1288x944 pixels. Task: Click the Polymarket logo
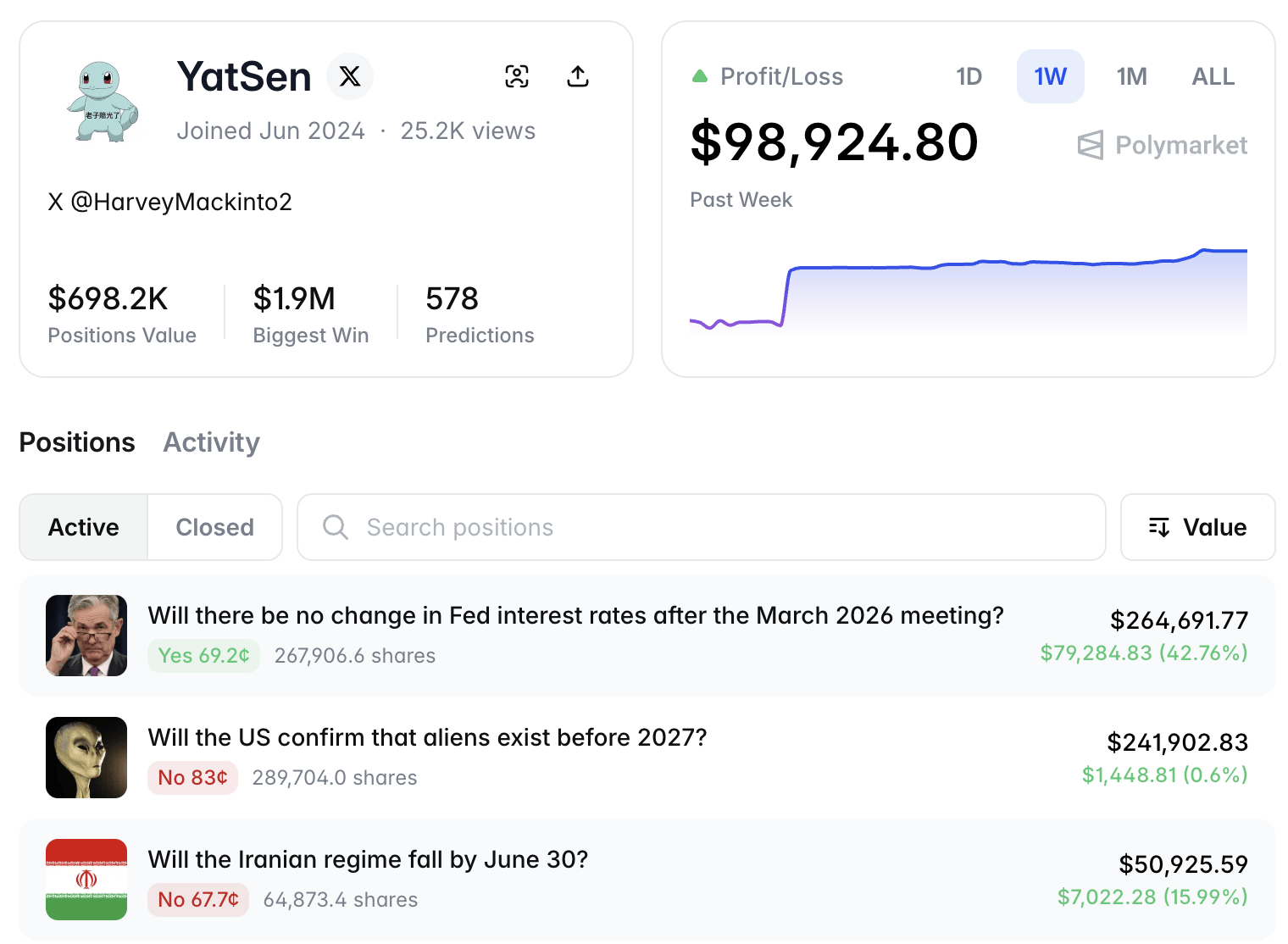point(1163,145)
